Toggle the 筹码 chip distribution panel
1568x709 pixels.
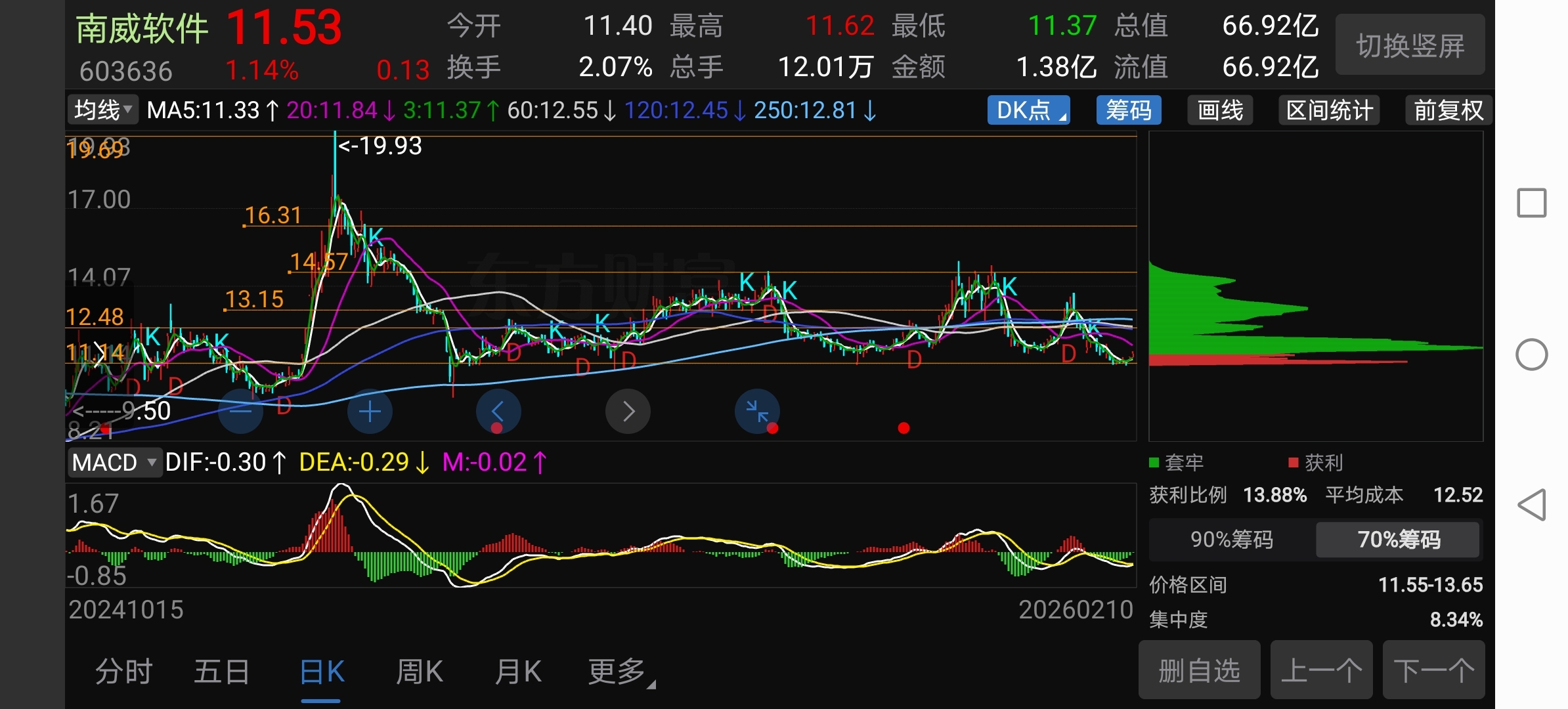pyautogui.click(x=1128, y=110)
